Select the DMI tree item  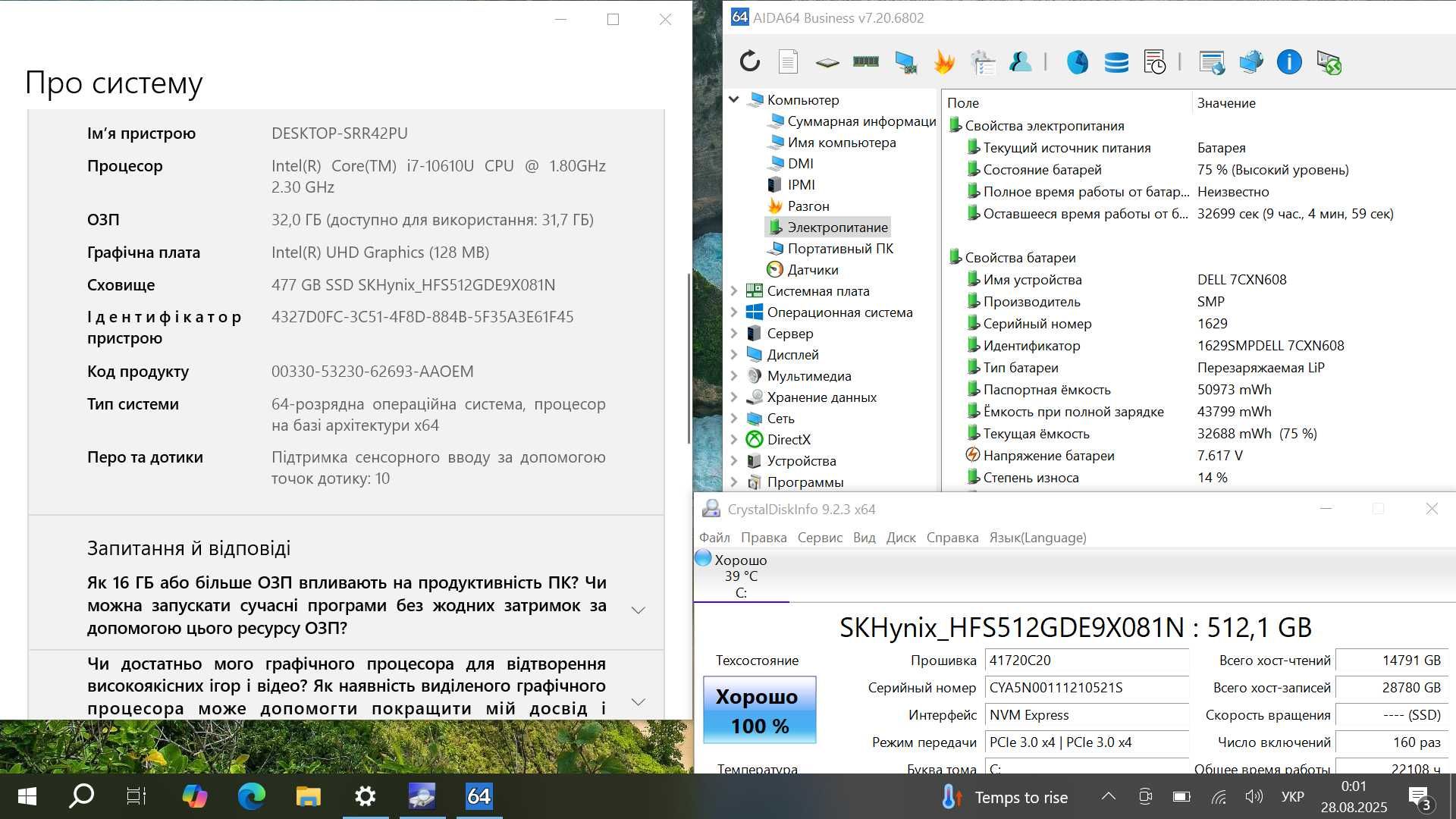point(800,163)
